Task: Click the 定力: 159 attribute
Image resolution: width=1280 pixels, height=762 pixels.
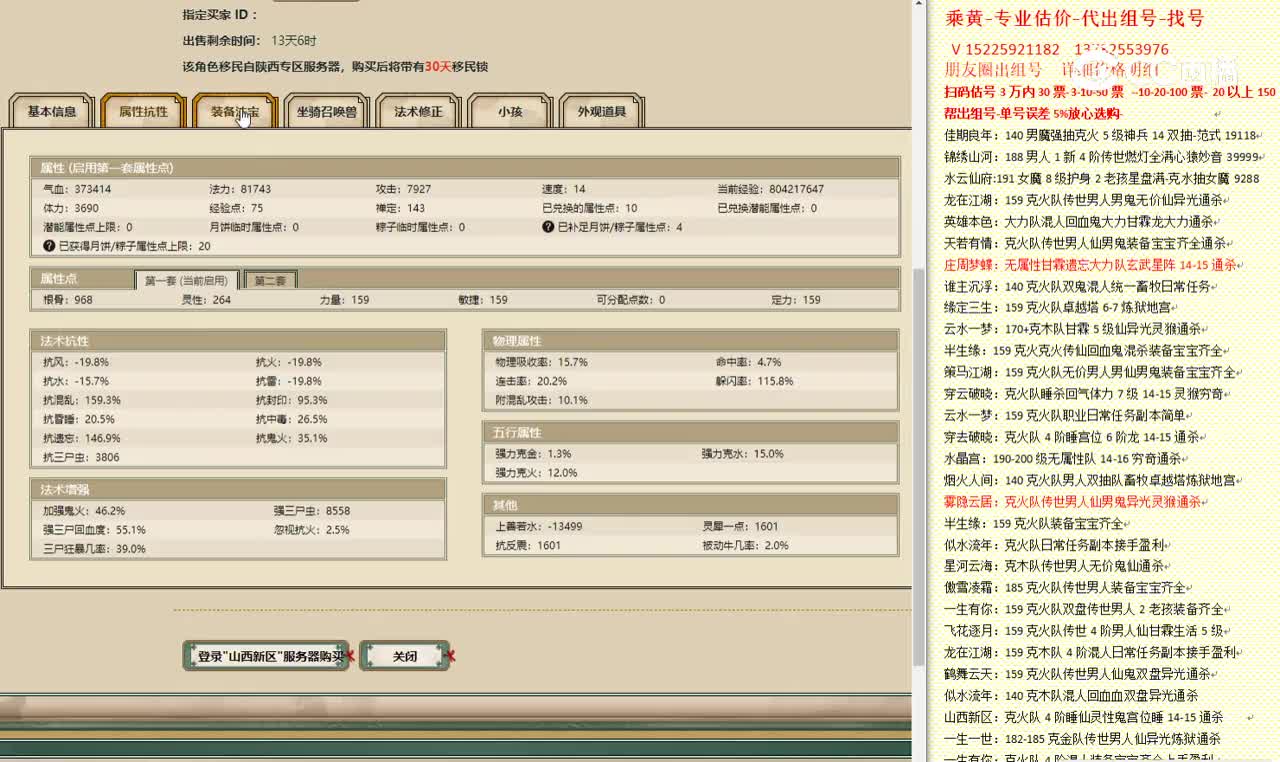Action: coord(796,300)
